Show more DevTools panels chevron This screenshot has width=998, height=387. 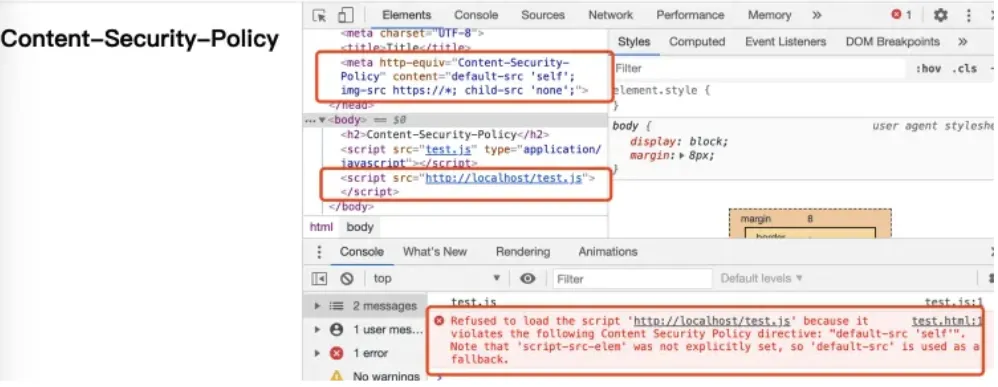pos(817,15)
